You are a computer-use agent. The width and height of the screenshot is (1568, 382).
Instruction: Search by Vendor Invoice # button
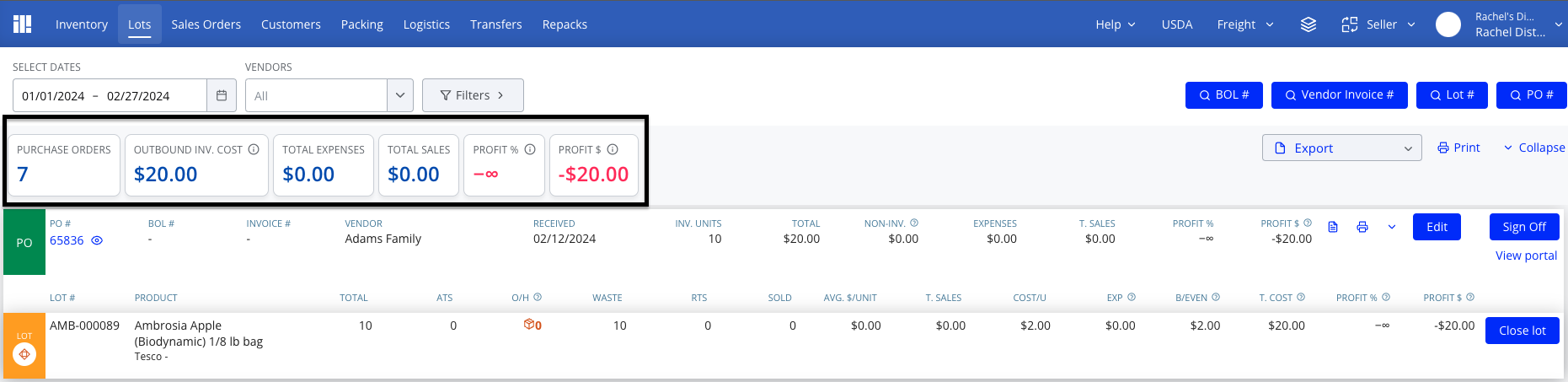click(1339, 95)
